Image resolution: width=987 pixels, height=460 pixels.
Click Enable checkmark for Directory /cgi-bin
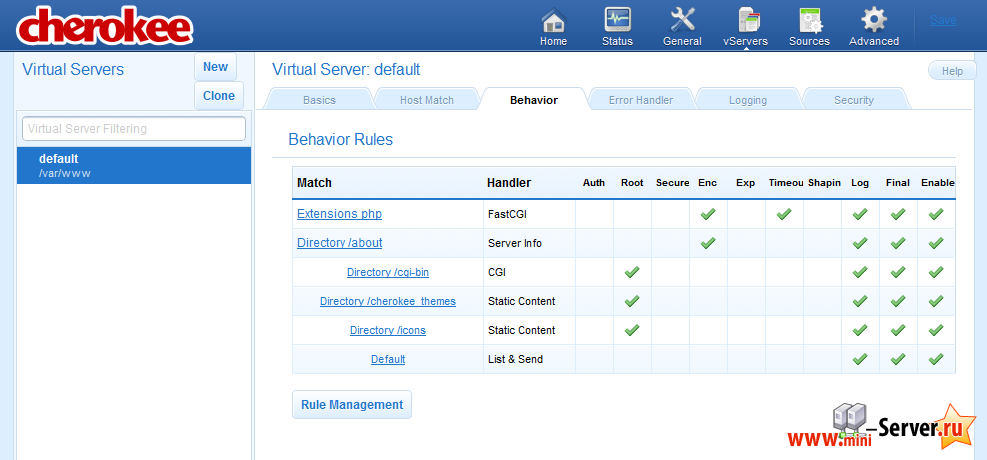point(936,272)
